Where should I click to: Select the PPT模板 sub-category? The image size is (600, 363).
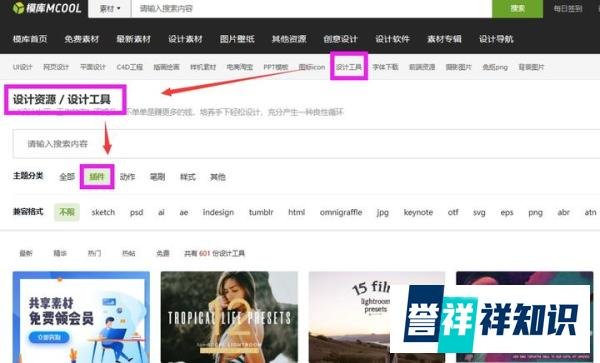click(276, 67)
